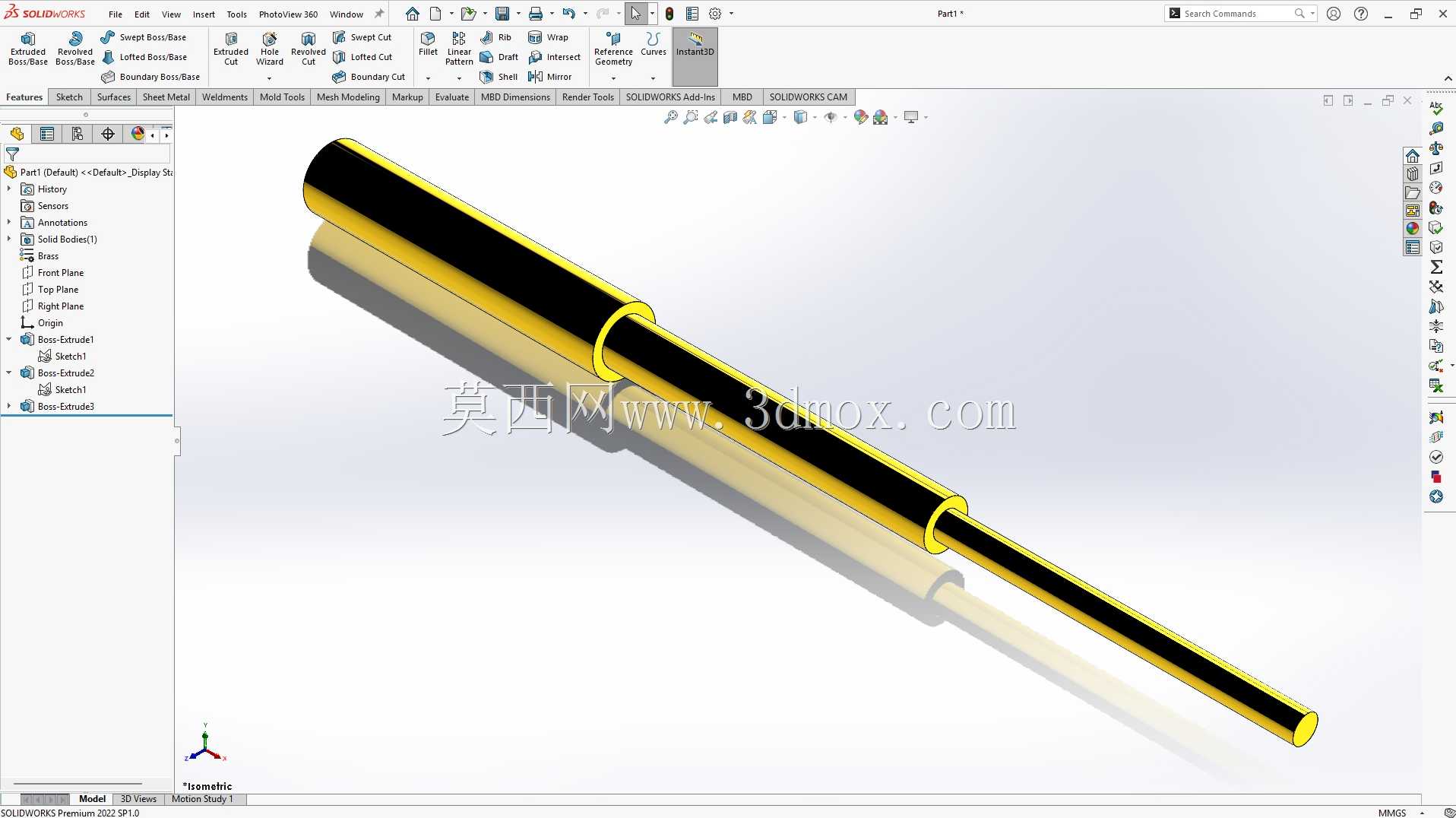Open the Hole Wizard dropdown arrow
1456x818 pixels.
270,78
